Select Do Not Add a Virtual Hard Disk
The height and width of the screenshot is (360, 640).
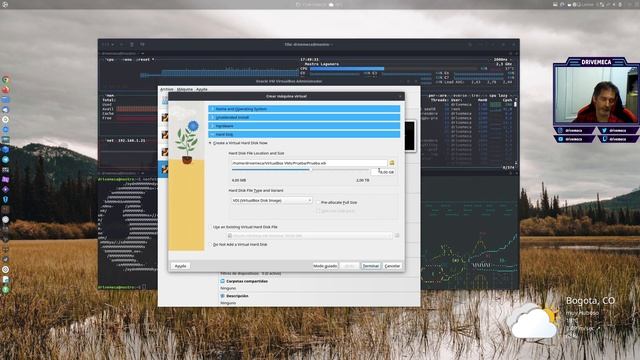pyautogui.click(x=238, y=244)
